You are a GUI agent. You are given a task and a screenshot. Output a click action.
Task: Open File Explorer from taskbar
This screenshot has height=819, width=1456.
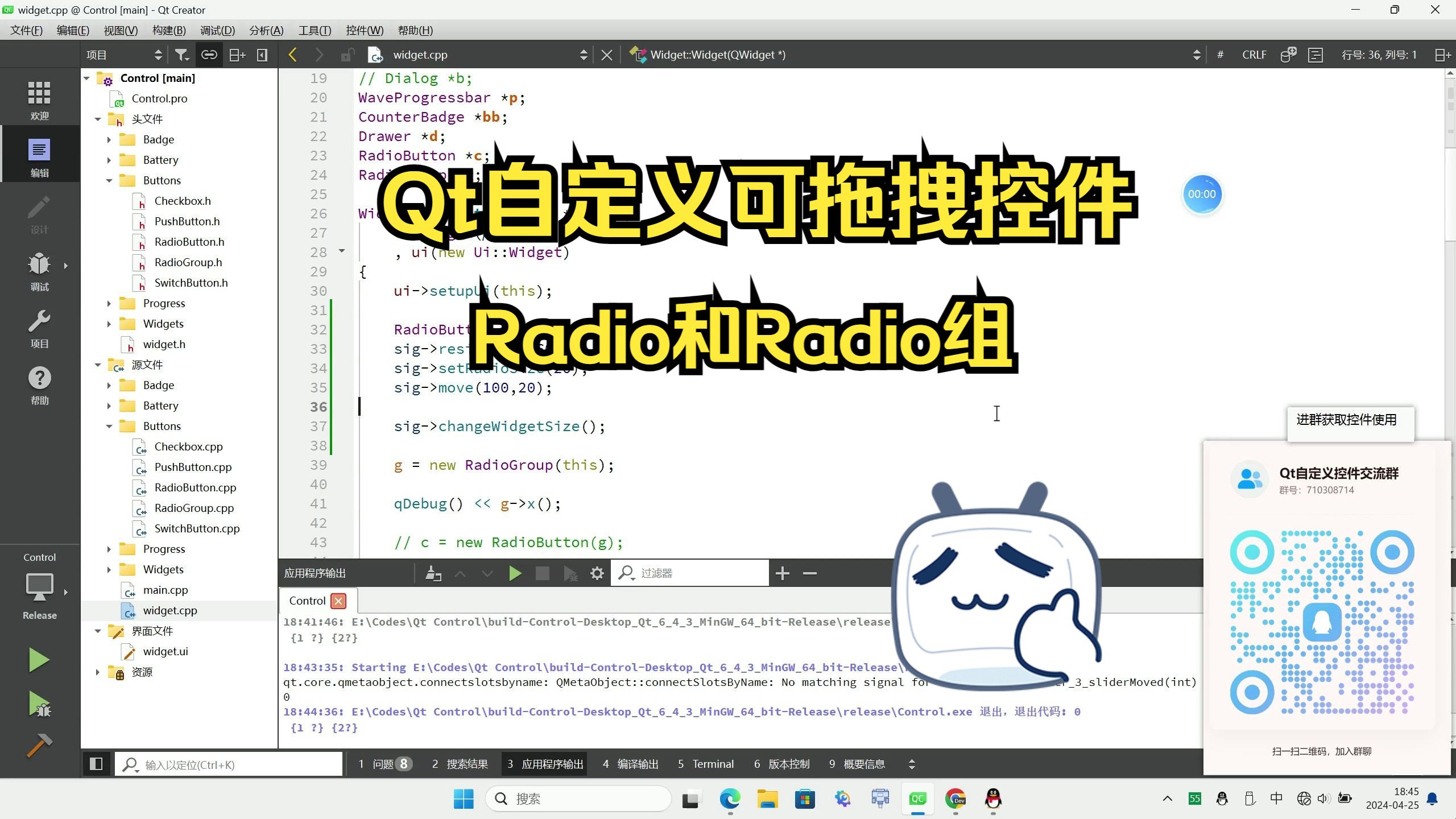click(x=767, y=799)
